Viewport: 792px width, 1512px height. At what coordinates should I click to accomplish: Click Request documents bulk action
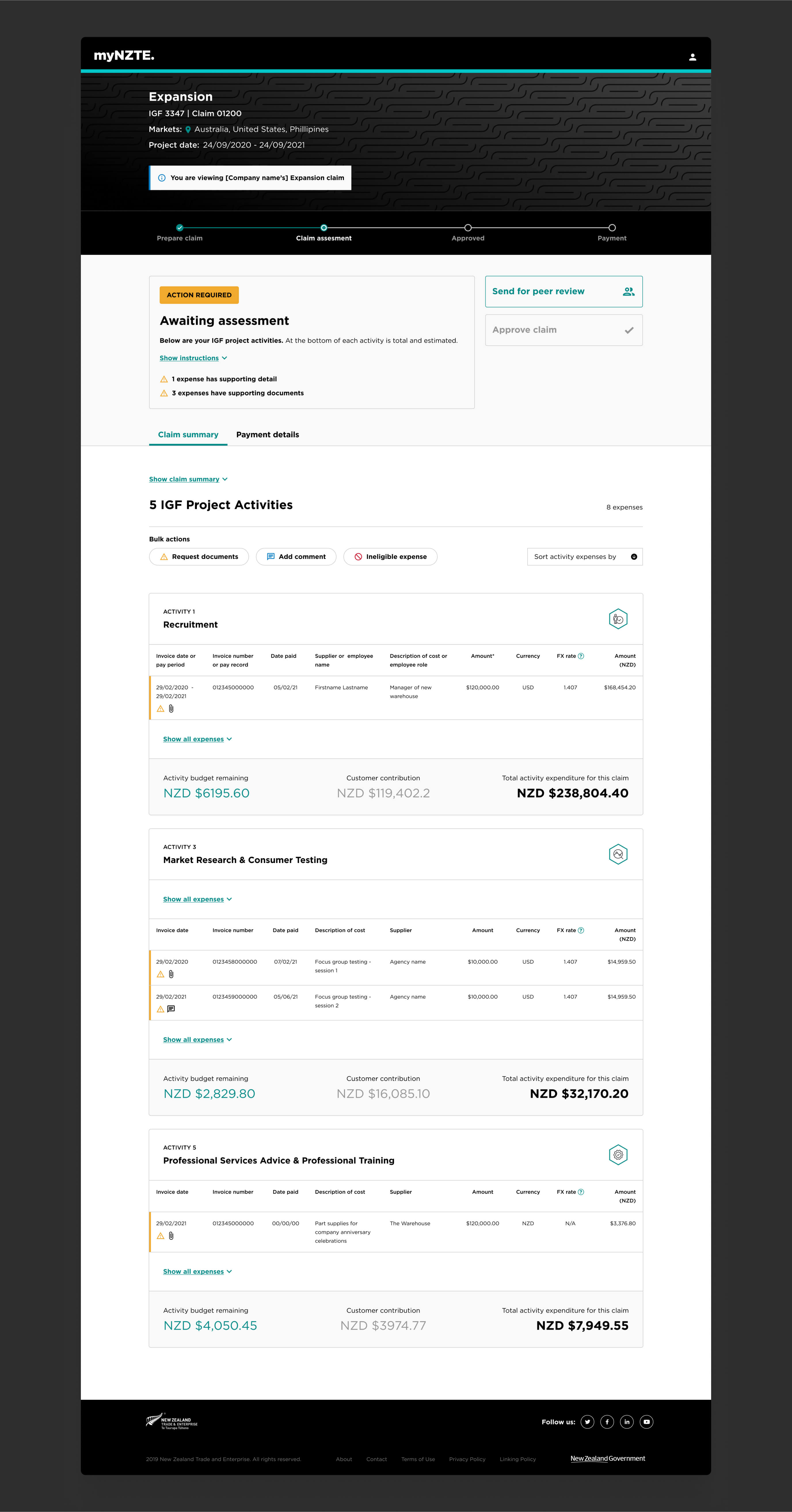tap(199, 557)
